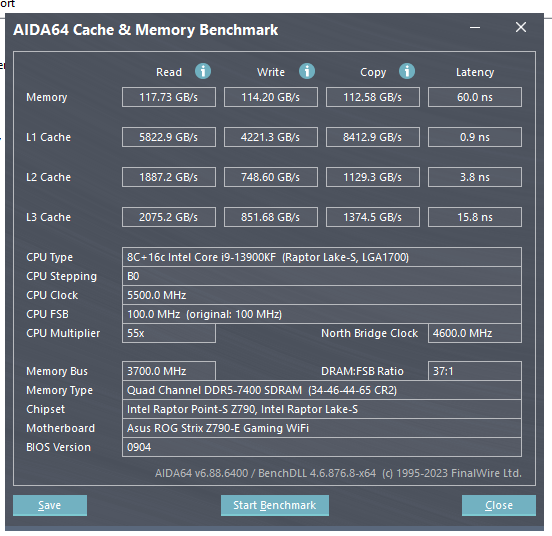The width and height of the screenshot is (552, 536).
Task: Click the L1 Cache row label
Action: (49, 137)
